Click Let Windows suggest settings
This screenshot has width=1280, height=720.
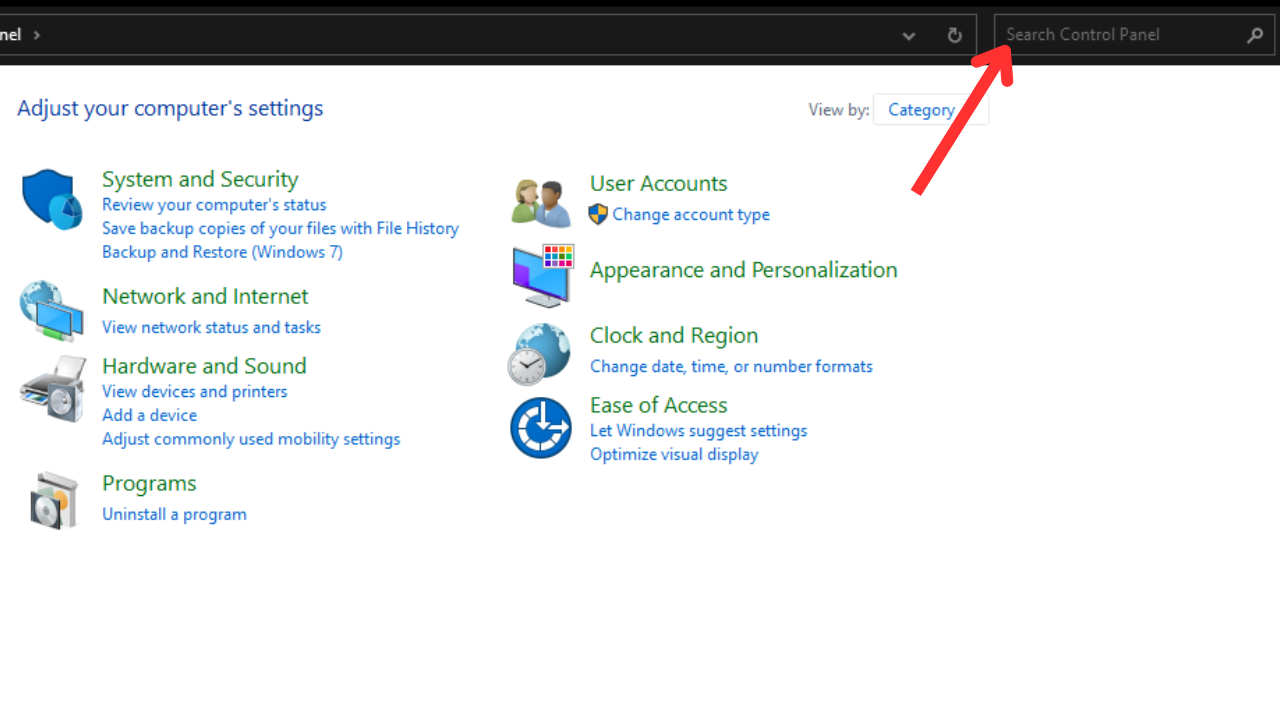point(698,431)
